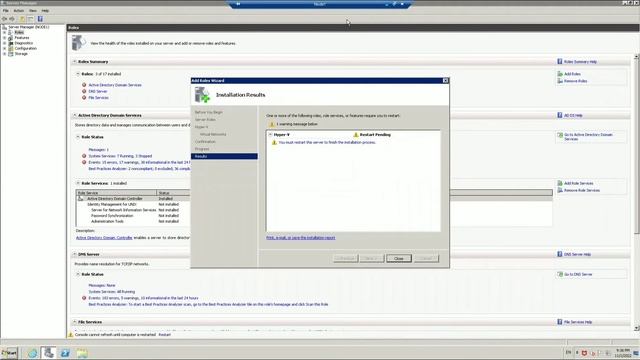Open the DNS Server role link
The height and width of the screenshot is (360, 640).
tap(98, 91)
